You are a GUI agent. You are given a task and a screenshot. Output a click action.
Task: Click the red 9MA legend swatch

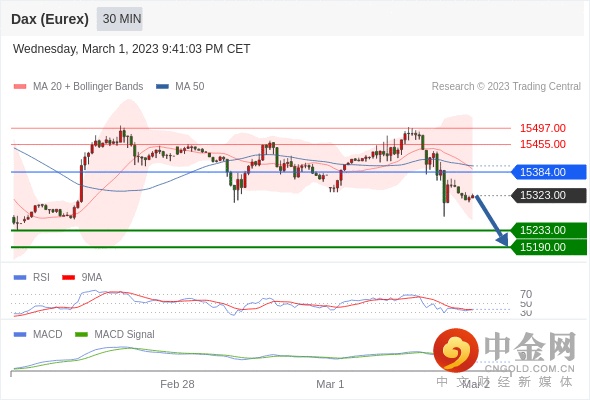(x=68, y=278)
